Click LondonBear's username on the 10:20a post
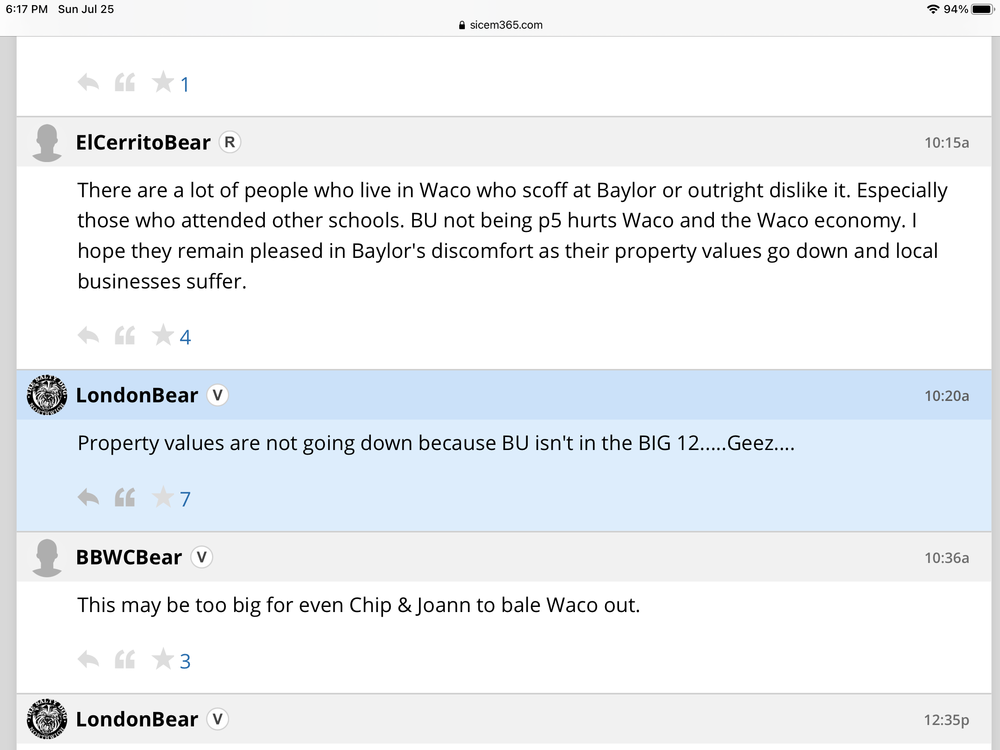 click(137, 395)
